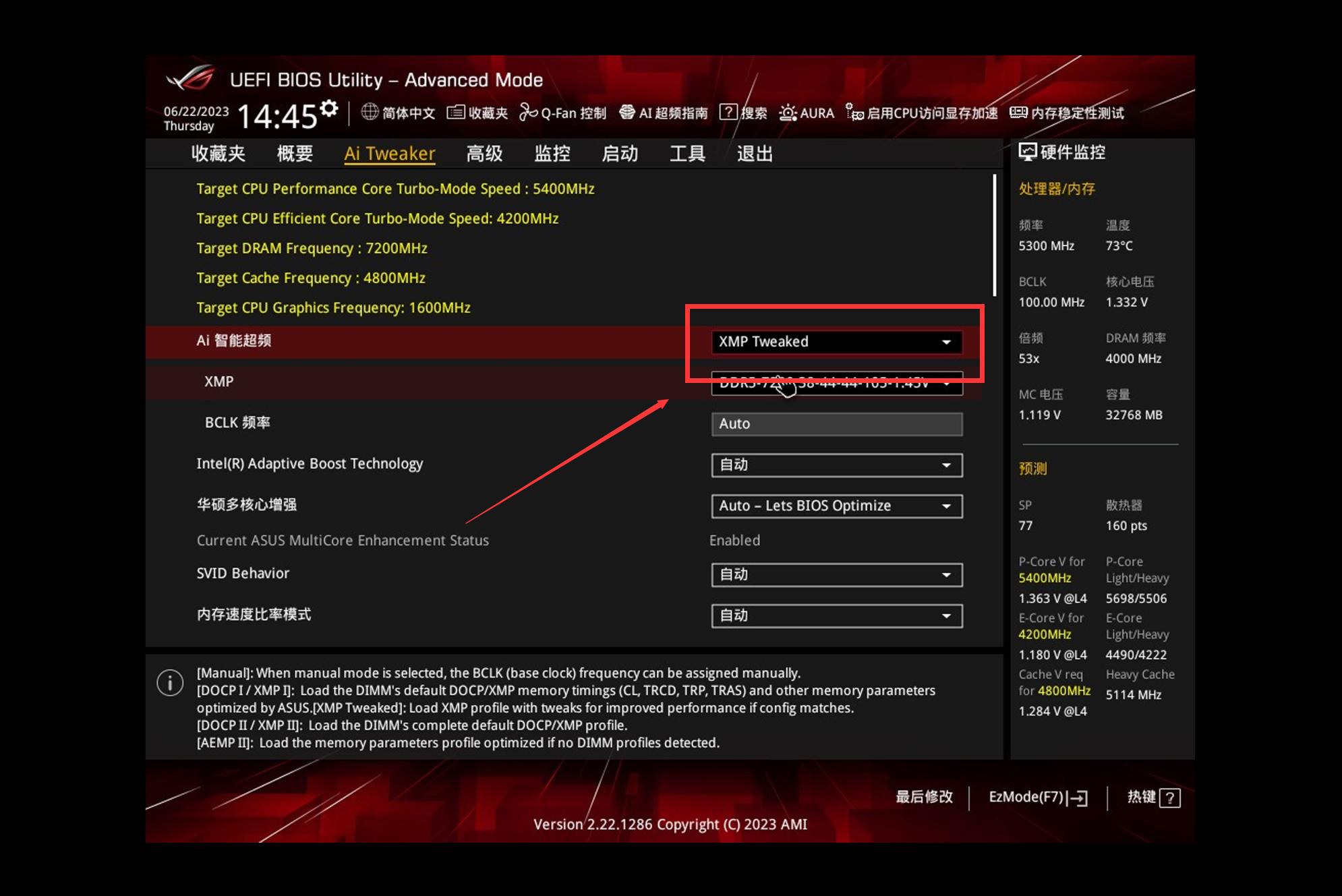Open the Q-Fan 控制 fan tuning utility

[565, 113]
